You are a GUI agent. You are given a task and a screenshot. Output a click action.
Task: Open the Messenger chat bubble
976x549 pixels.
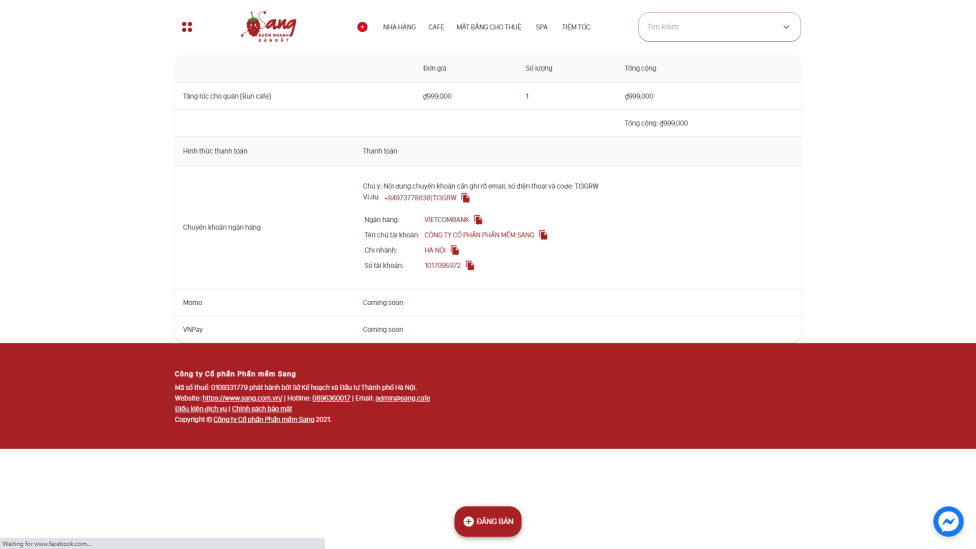pos(948,522)
